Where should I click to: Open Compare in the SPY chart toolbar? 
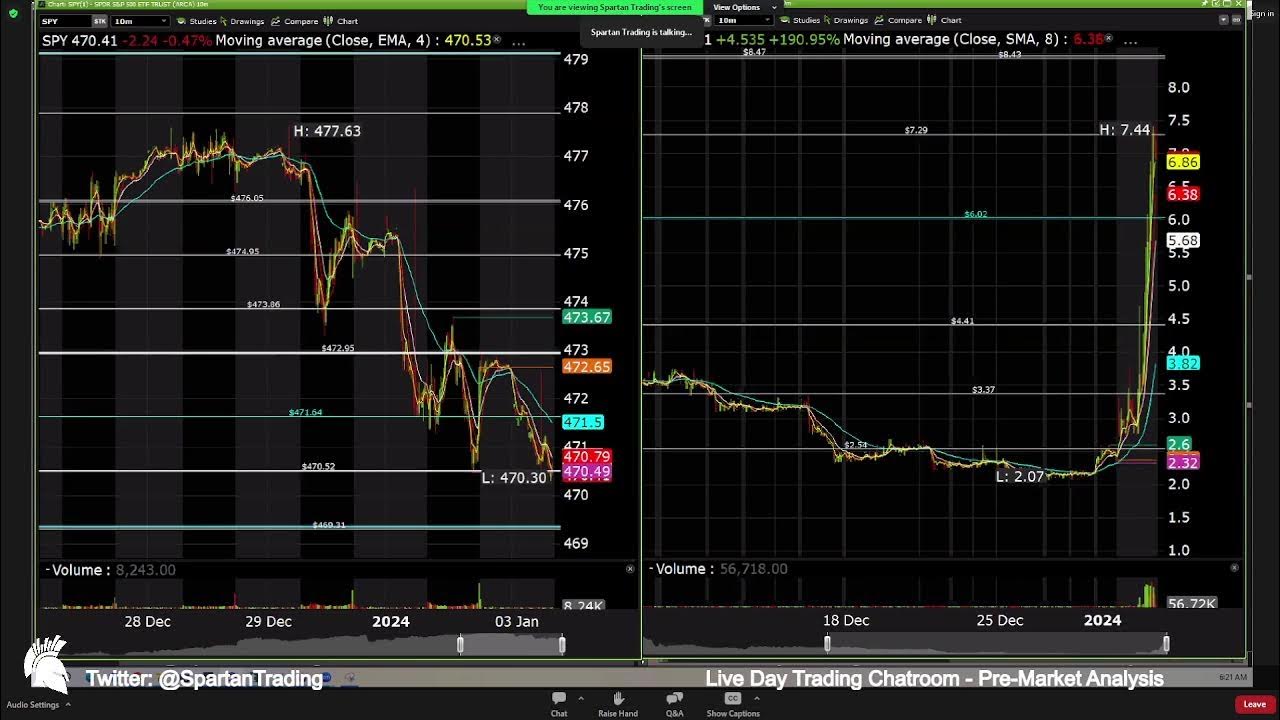(x=295, y=21)
